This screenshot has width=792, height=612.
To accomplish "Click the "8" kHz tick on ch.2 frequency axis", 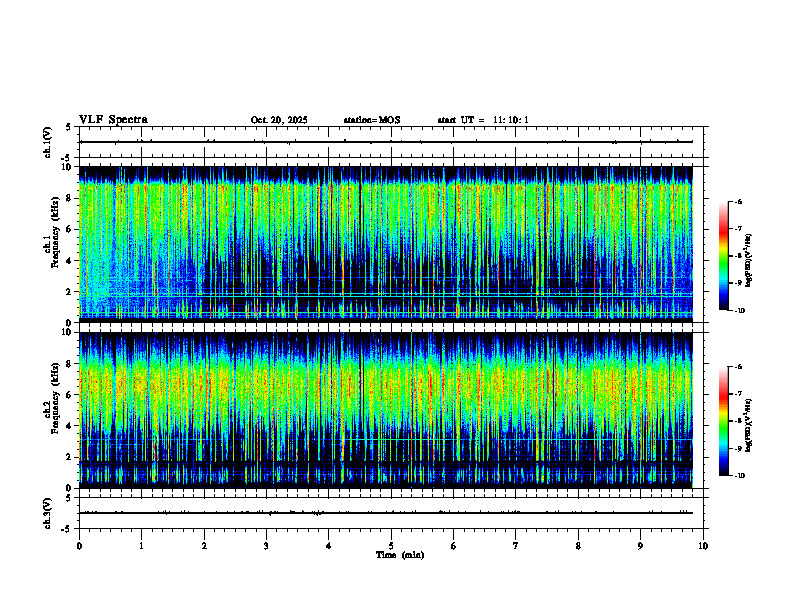I will 70,364.
